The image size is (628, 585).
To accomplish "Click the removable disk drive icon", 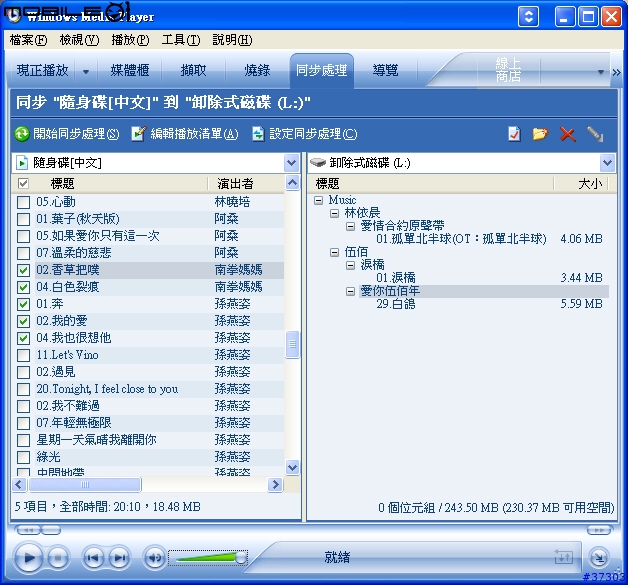I will tap(318, 163).
